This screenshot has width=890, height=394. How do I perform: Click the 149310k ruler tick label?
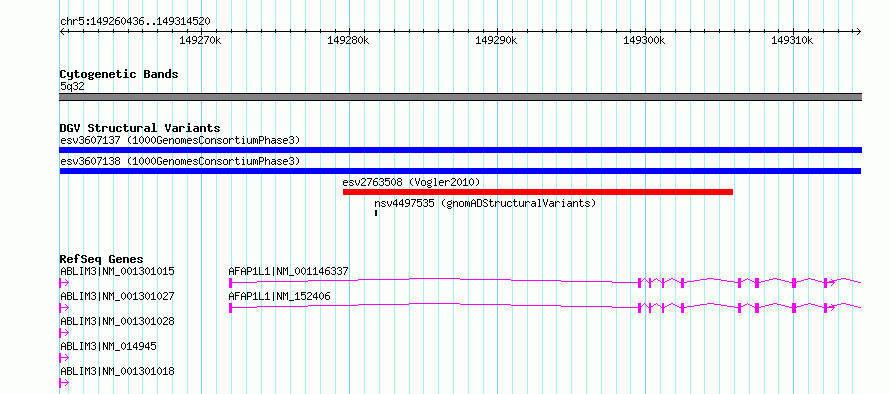[x=792, y=40]
